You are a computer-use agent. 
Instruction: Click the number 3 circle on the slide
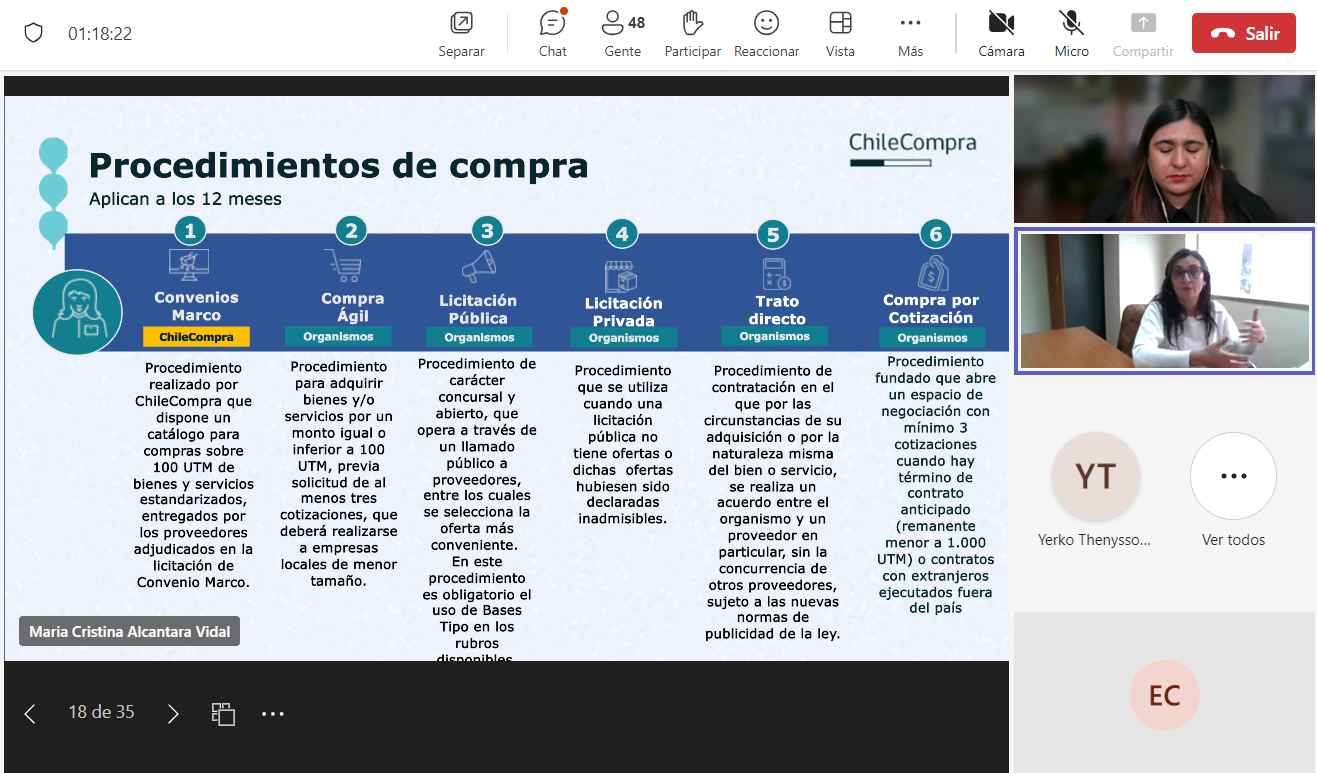click(487, 232)
